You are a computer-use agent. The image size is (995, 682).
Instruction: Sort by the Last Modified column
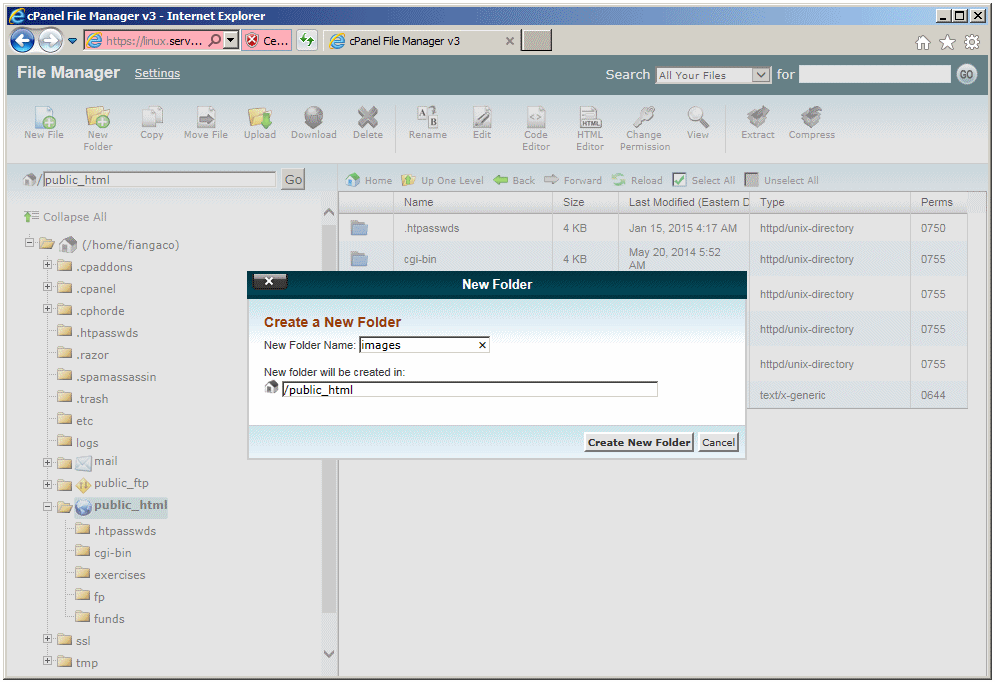[683, 202]
